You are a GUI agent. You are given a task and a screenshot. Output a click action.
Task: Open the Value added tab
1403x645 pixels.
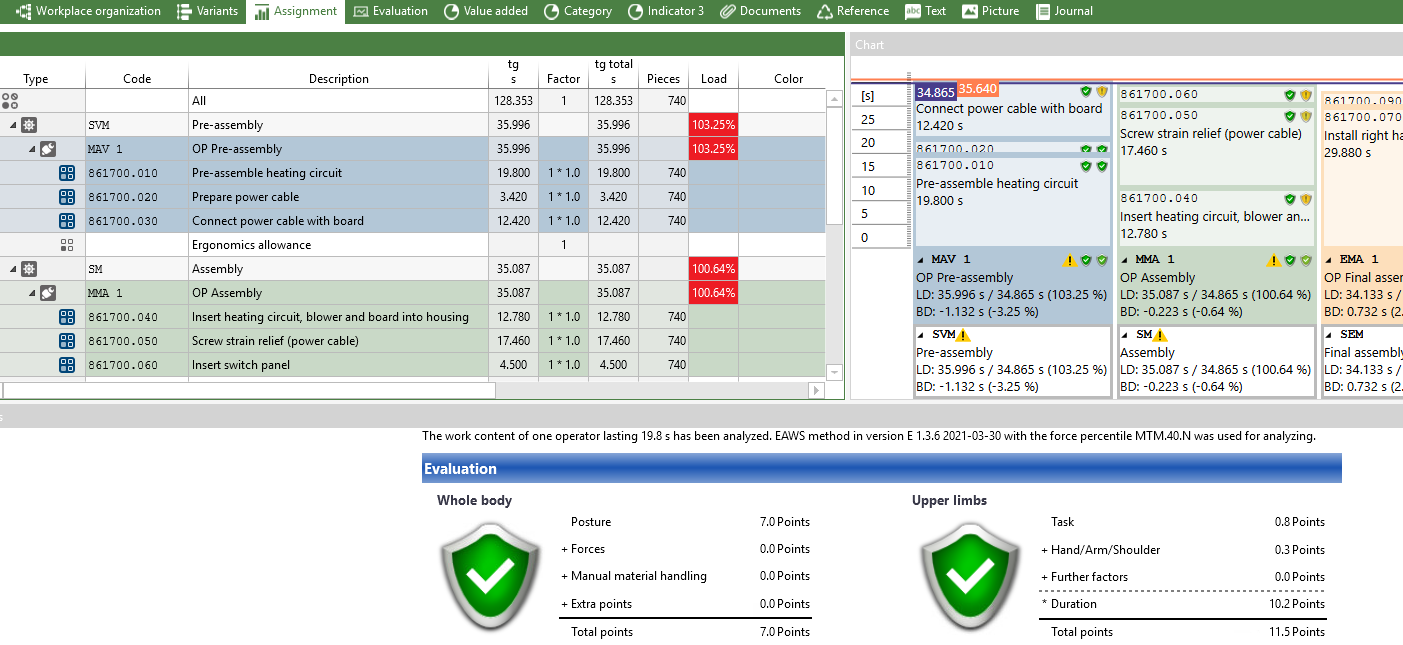tap(485, 11)
